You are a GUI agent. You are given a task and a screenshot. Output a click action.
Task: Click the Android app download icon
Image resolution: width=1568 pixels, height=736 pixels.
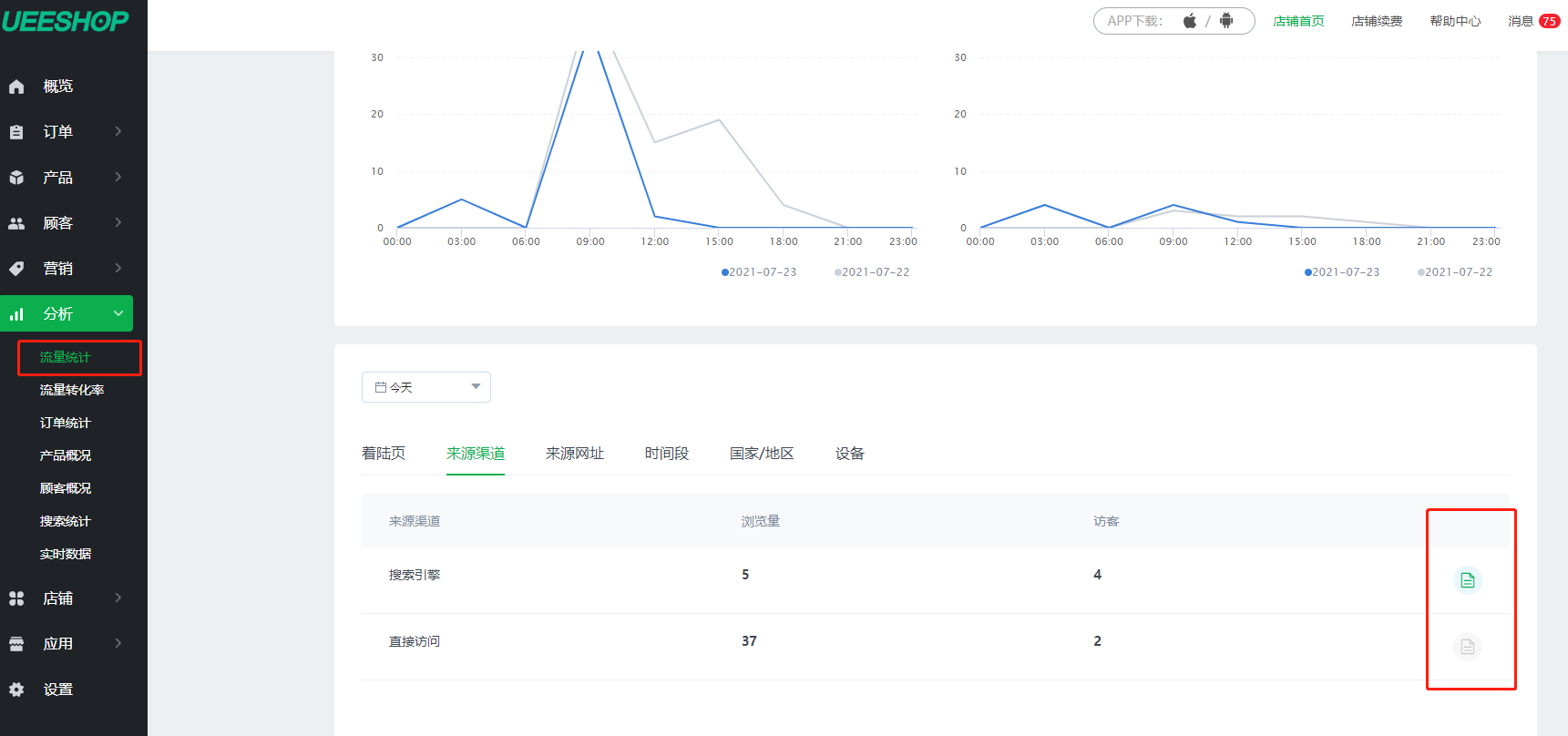click(x=1226, y=21)
